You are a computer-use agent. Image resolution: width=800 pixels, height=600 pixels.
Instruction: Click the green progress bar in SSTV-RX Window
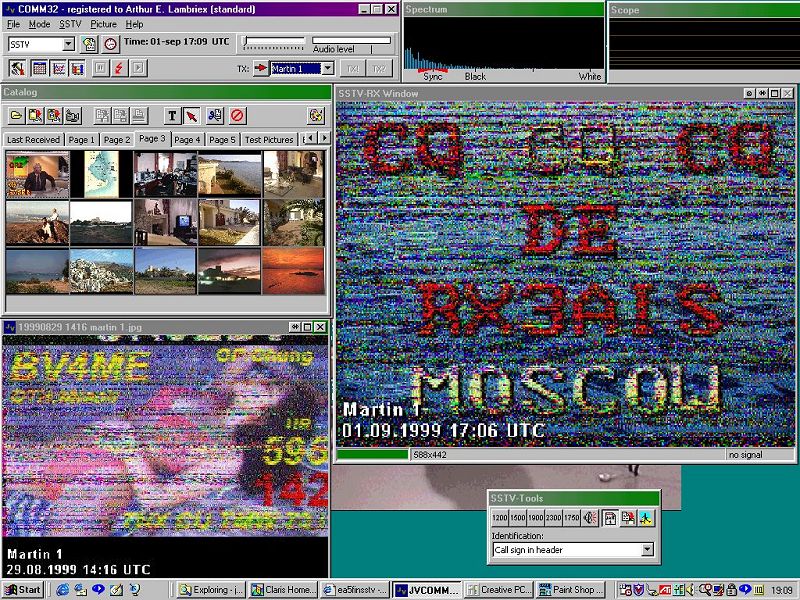tap(372, 454)
